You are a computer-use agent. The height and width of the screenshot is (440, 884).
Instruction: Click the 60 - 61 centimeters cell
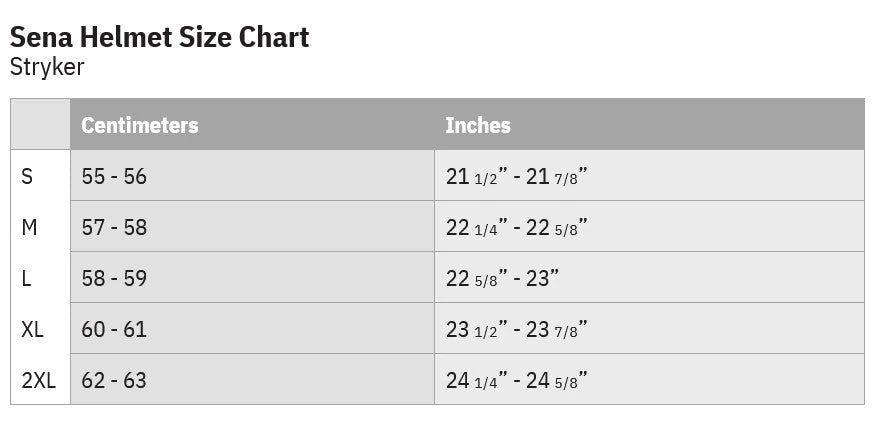(x=114, y=330)
